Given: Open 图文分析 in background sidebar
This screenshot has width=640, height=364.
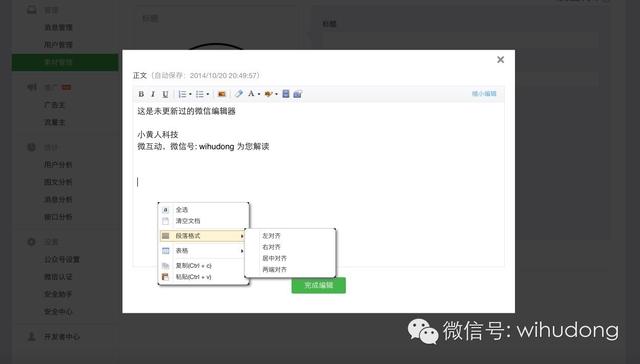Looking at the screenshot, I should tap(58, 182).
